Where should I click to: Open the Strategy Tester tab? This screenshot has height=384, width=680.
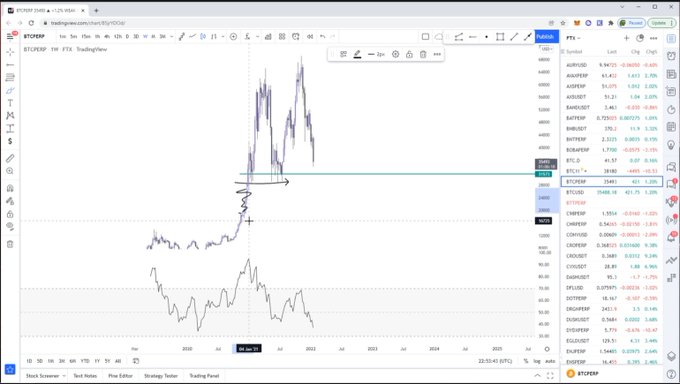point(161,376)
